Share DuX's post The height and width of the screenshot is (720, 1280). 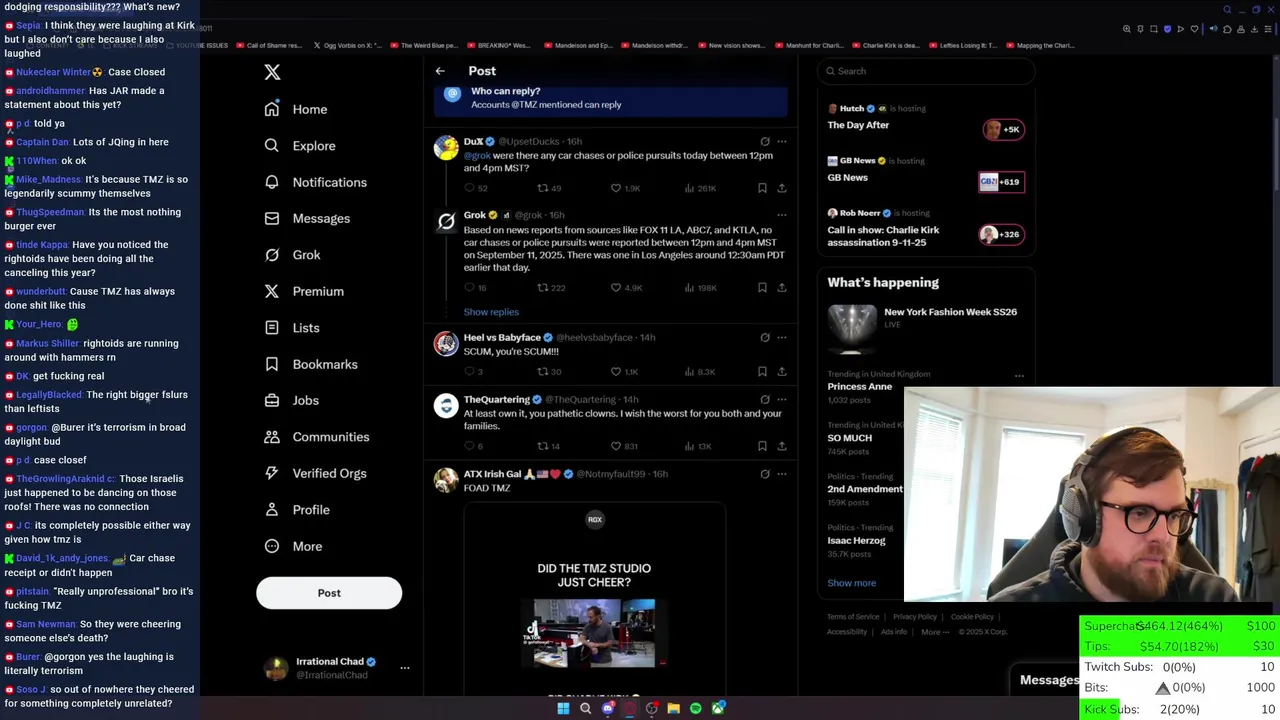(782, 188)
